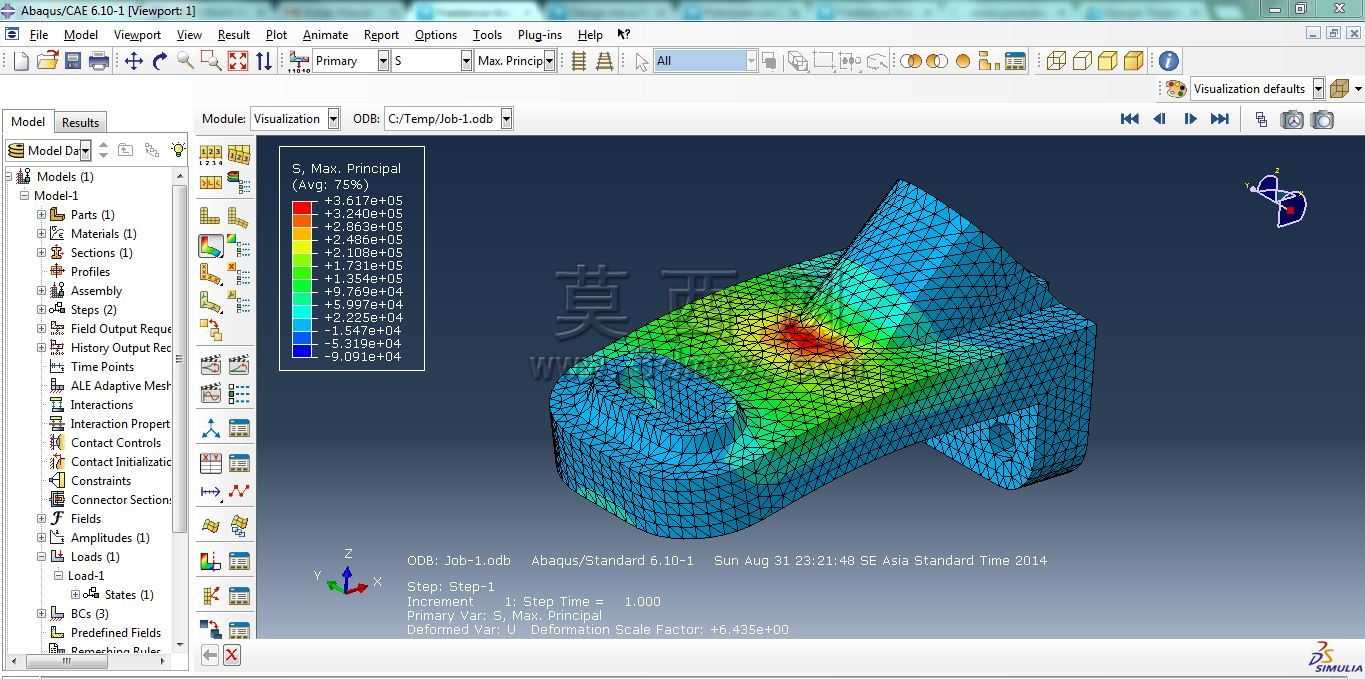Viewport: 1365px width, 679px height.
Task: Switch to the Model tab
Action: [x=28, y=122]
